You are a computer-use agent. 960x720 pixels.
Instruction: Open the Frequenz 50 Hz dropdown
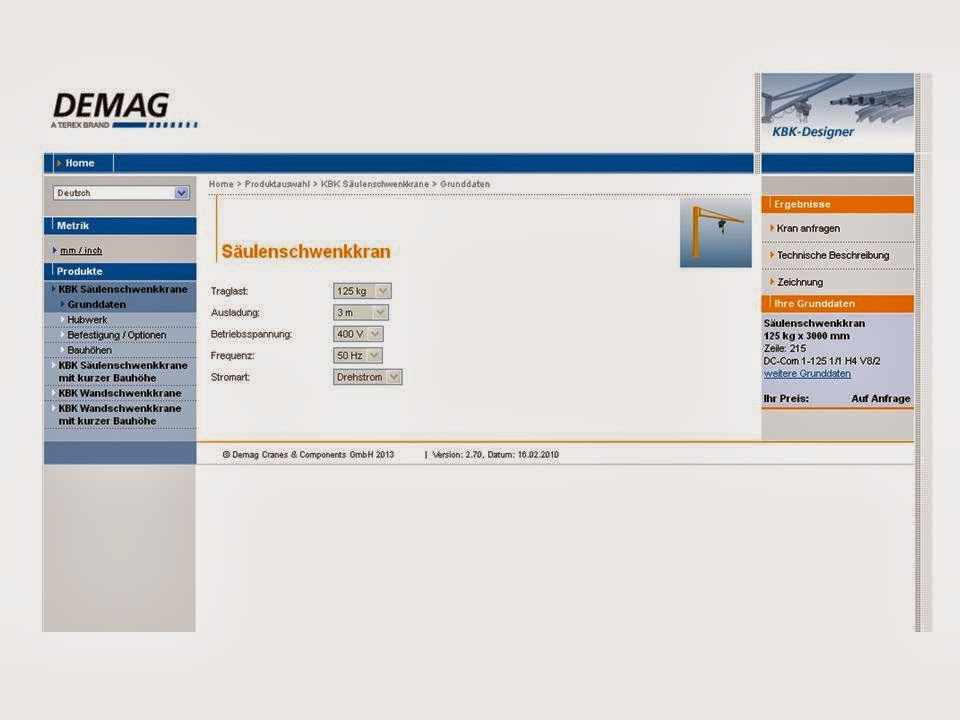(x=358, y=355)
